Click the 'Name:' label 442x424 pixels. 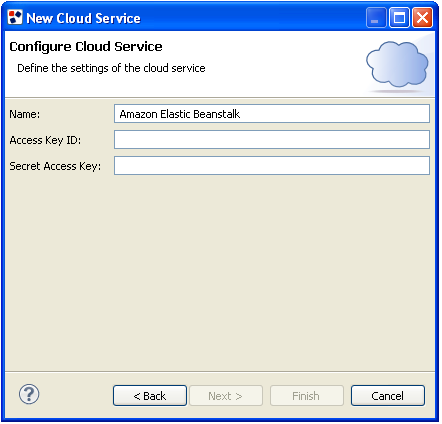25,114
